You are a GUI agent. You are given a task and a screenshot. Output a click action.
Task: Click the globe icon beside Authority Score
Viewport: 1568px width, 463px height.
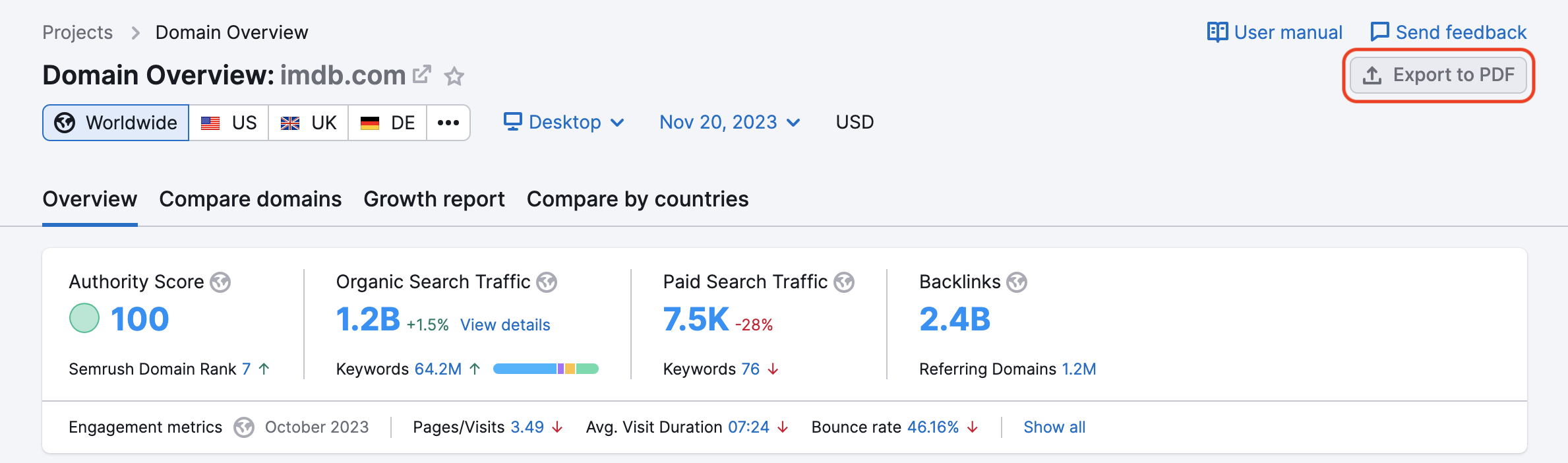tap(220, 282)
